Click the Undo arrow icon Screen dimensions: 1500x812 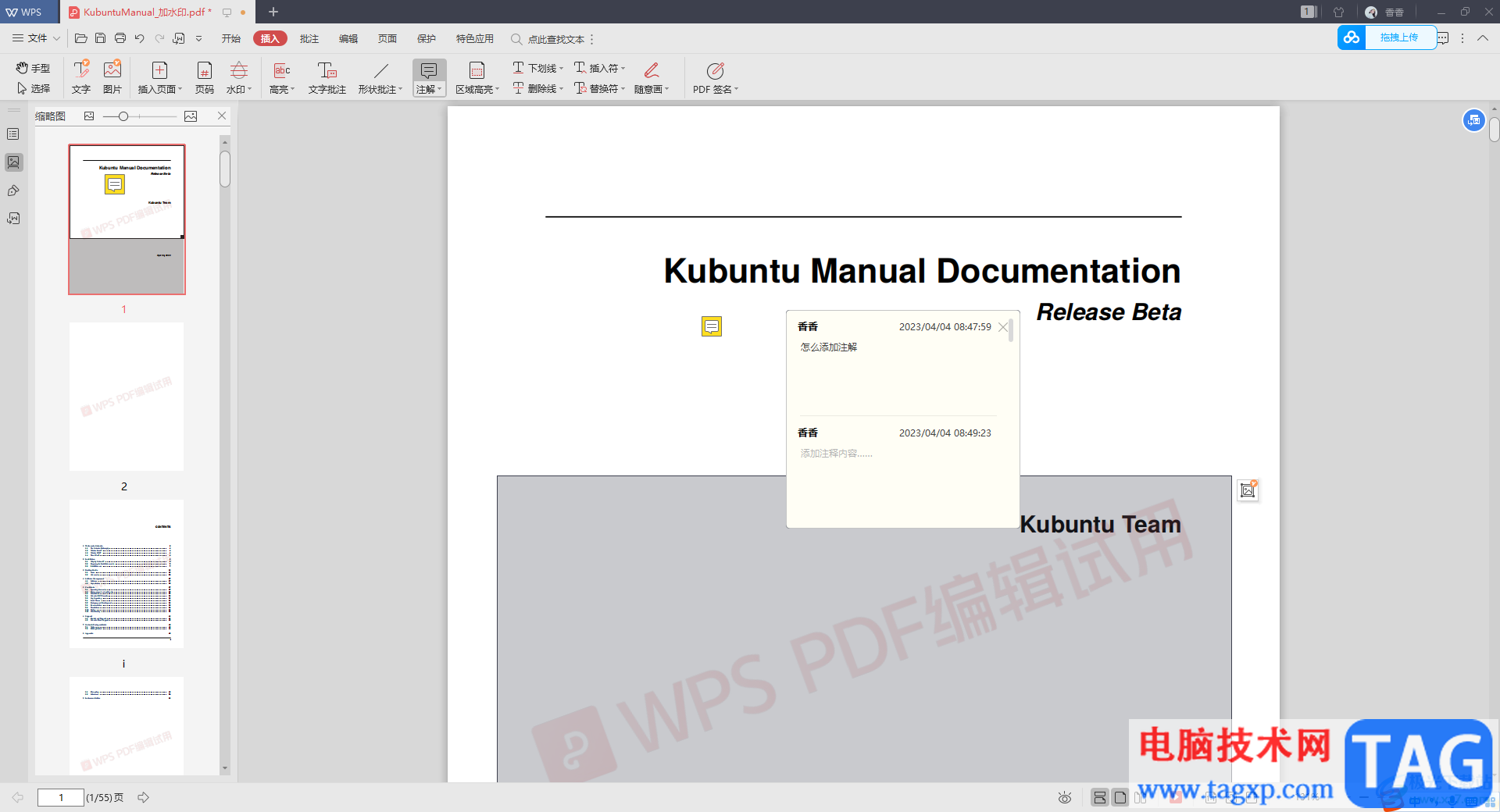coord(139,38)
